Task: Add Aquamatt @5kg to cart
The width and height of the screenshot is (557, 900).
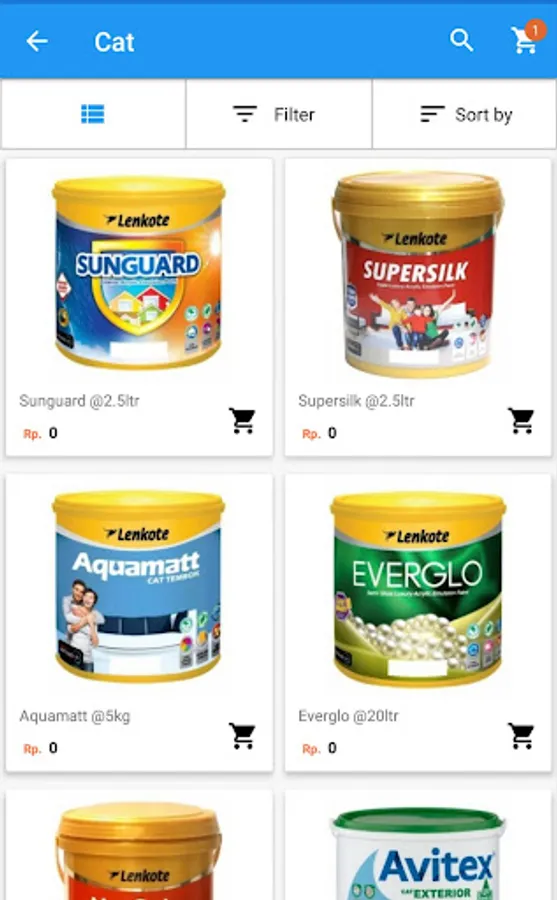Action: (242, 735)
